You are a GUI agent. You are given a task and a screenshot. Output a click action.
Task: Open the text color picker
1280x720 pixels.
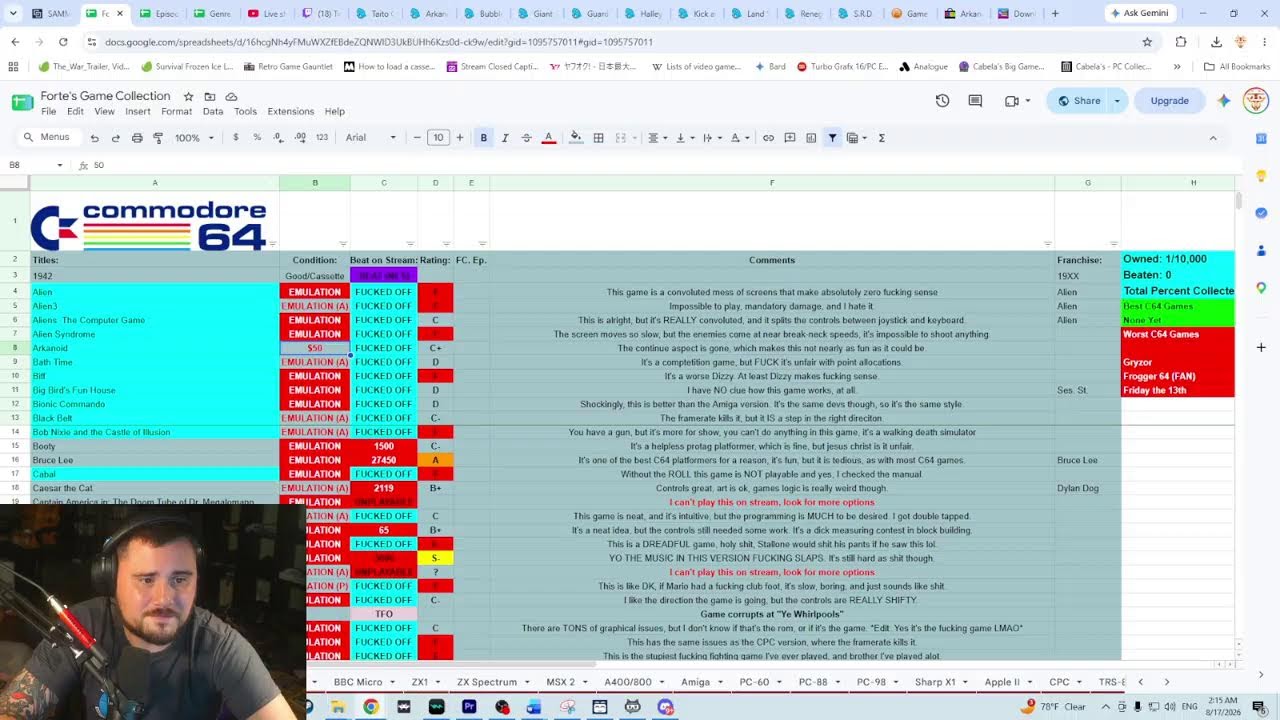pyautogui.click(x=548, y=138)
